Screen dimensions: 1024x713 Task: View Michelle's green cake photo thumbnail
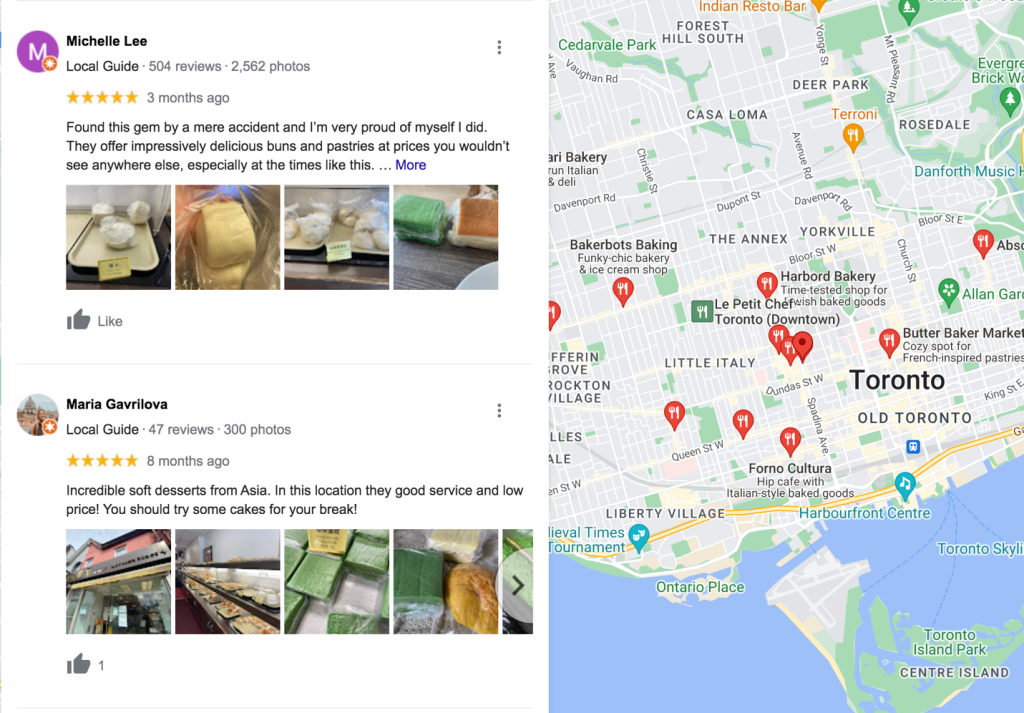pos(445,237)
